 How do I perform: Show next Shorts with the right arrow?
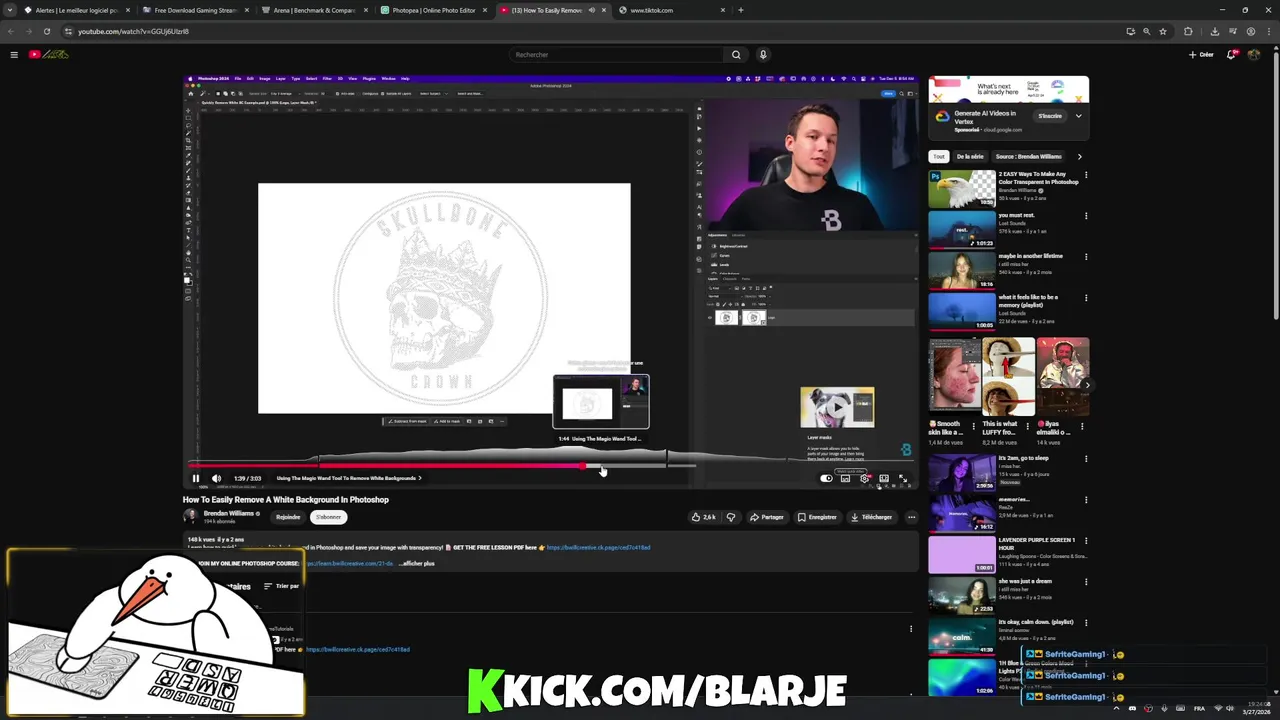pos(1087,384)
